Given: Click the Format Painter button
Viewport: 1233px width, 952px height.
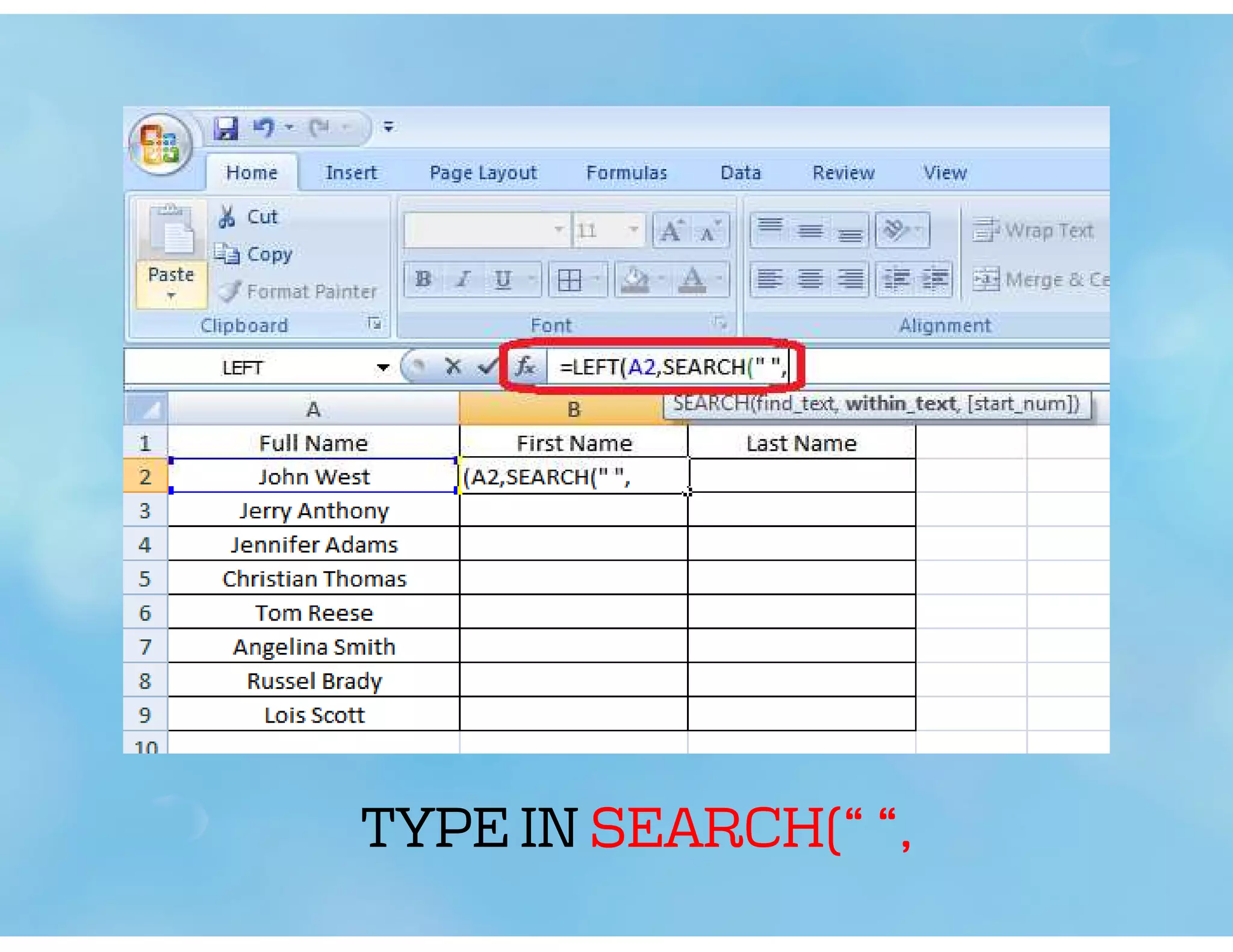Looking at the screenshot, I should click(x=299, y=292).
